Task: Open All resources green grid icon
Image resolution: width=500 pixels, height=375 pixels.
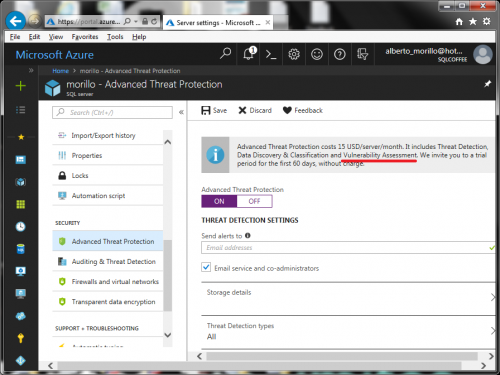Action: pos(21,204)
